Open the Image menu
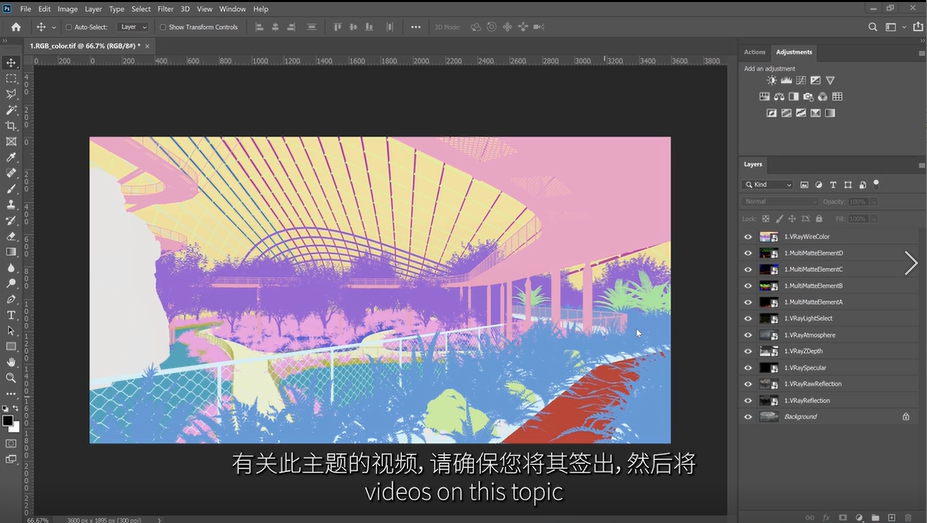The height and width of the screenshot is (523, 927). click(x=67, y=9)
